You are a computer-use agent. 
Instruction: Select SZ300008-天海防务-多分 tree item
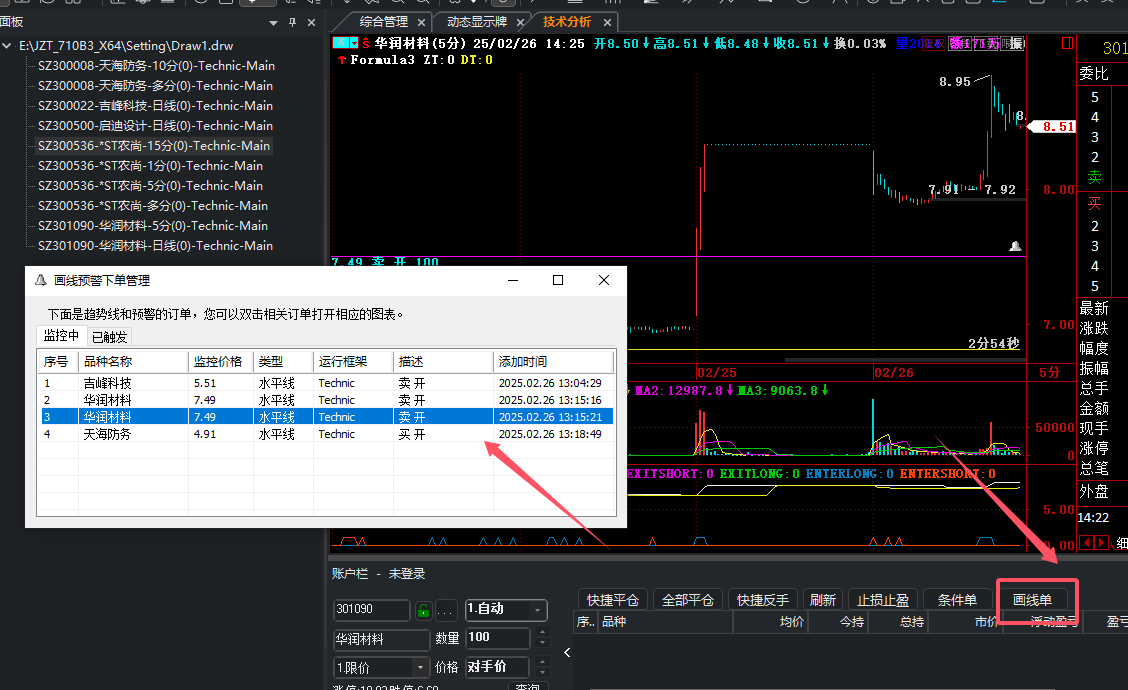[155, 86]
